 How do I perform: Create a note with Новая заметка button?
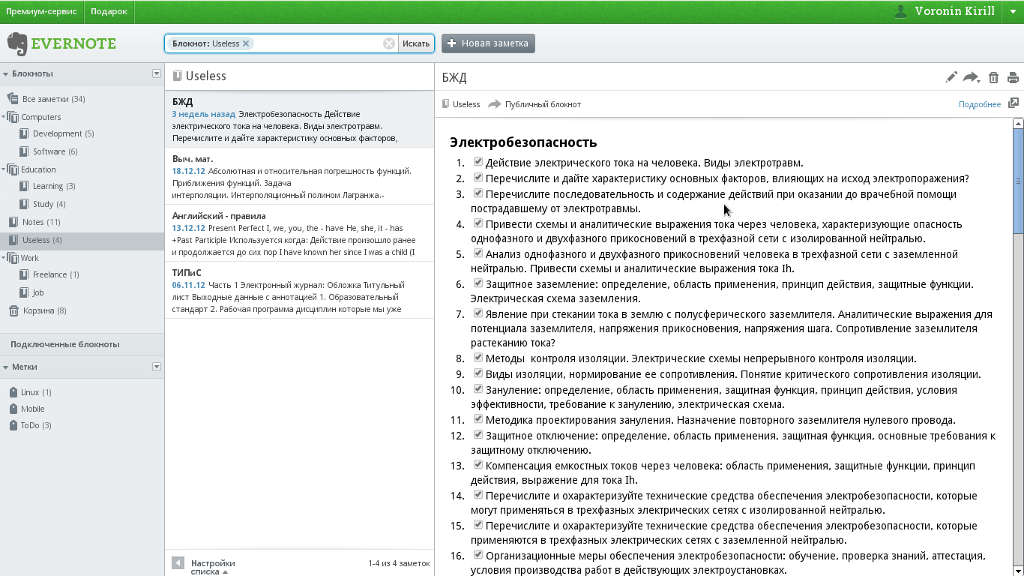487,43
